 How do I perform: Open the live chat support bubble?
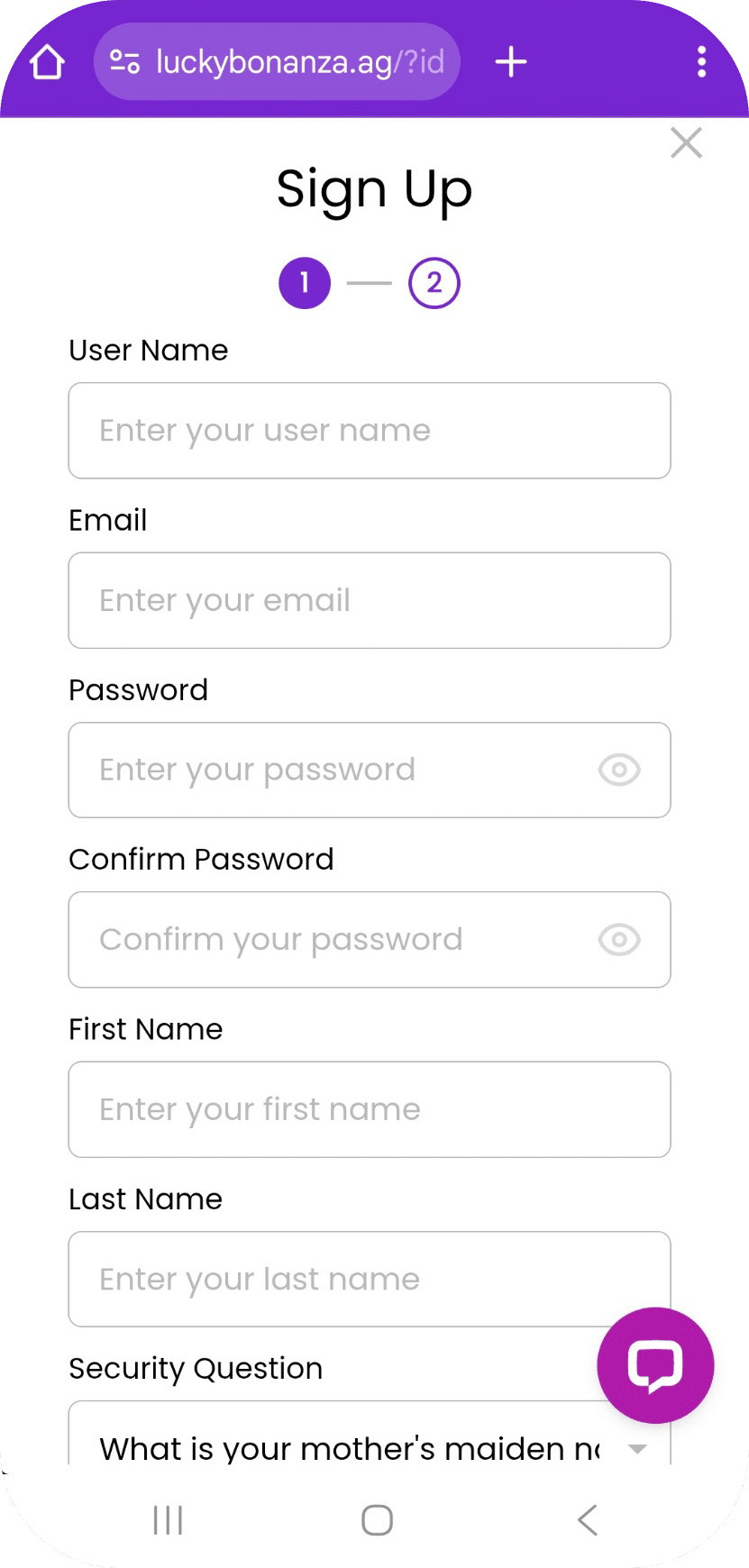655,1365
